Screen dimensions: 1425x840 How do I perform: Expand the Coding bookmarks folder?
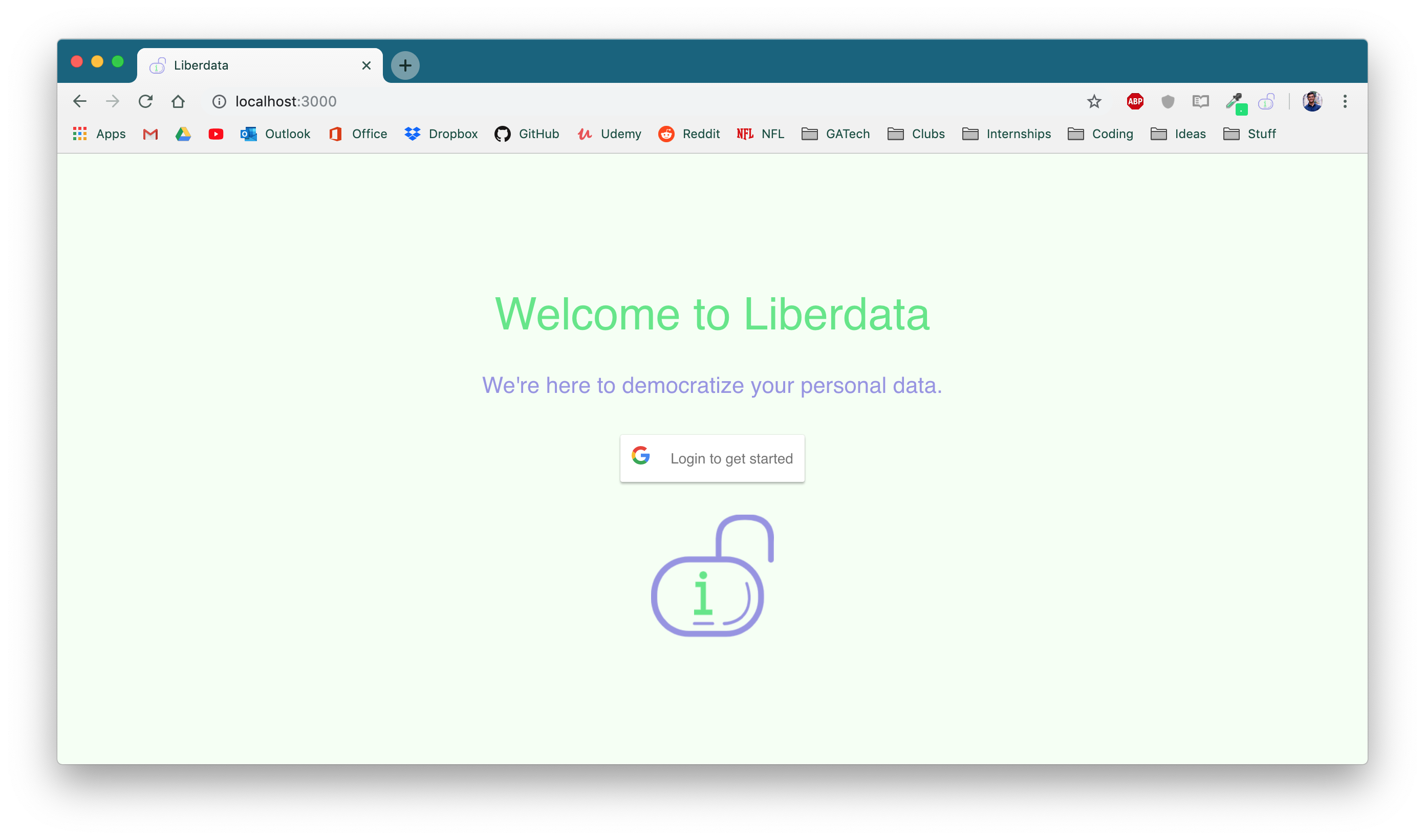pyautogui.click(x=1100, y=134)
